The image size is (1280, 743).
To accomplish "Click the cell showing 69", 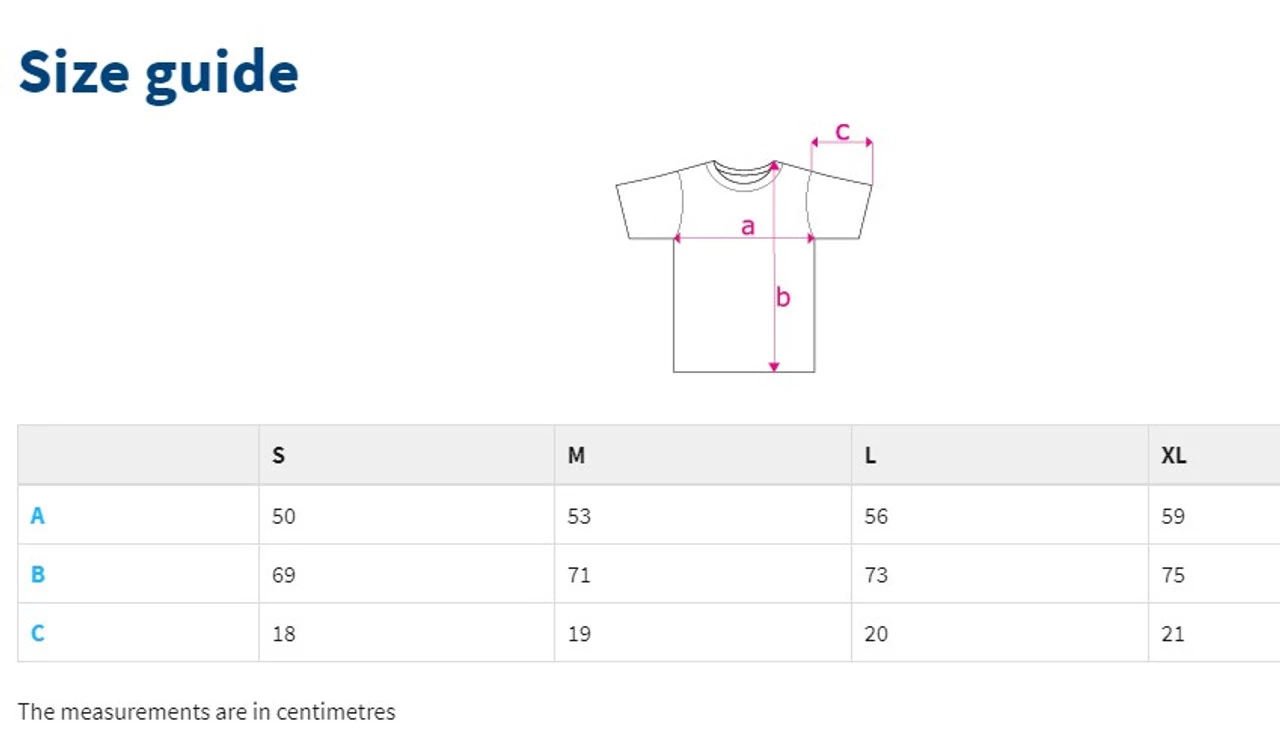I will tap(284, 575).
